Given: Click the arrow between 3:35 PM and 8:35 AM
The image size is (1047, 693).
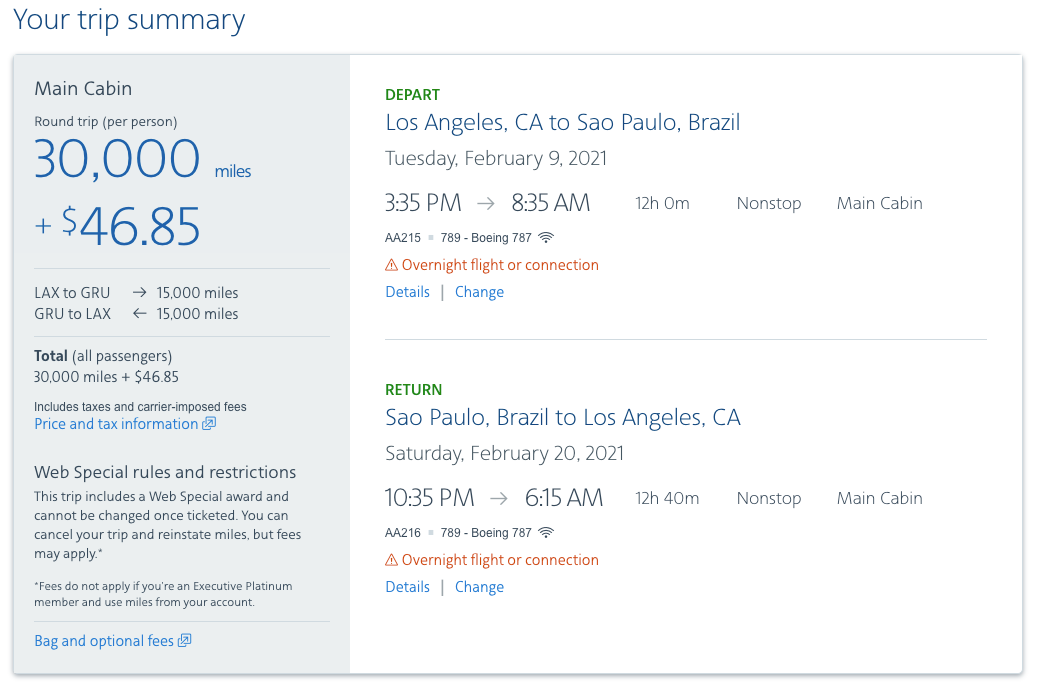Looking at the screenshot, I should [486, 203].
